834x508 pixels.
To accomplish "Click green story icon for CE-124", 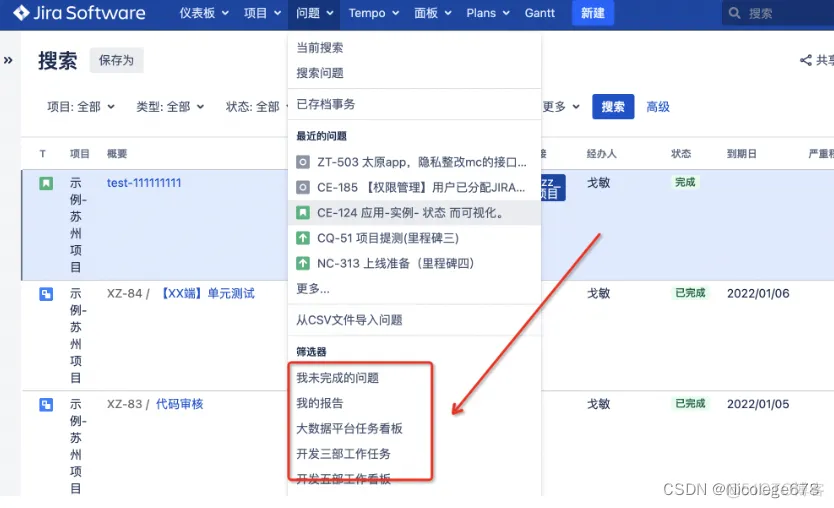I will coord(303,213).
